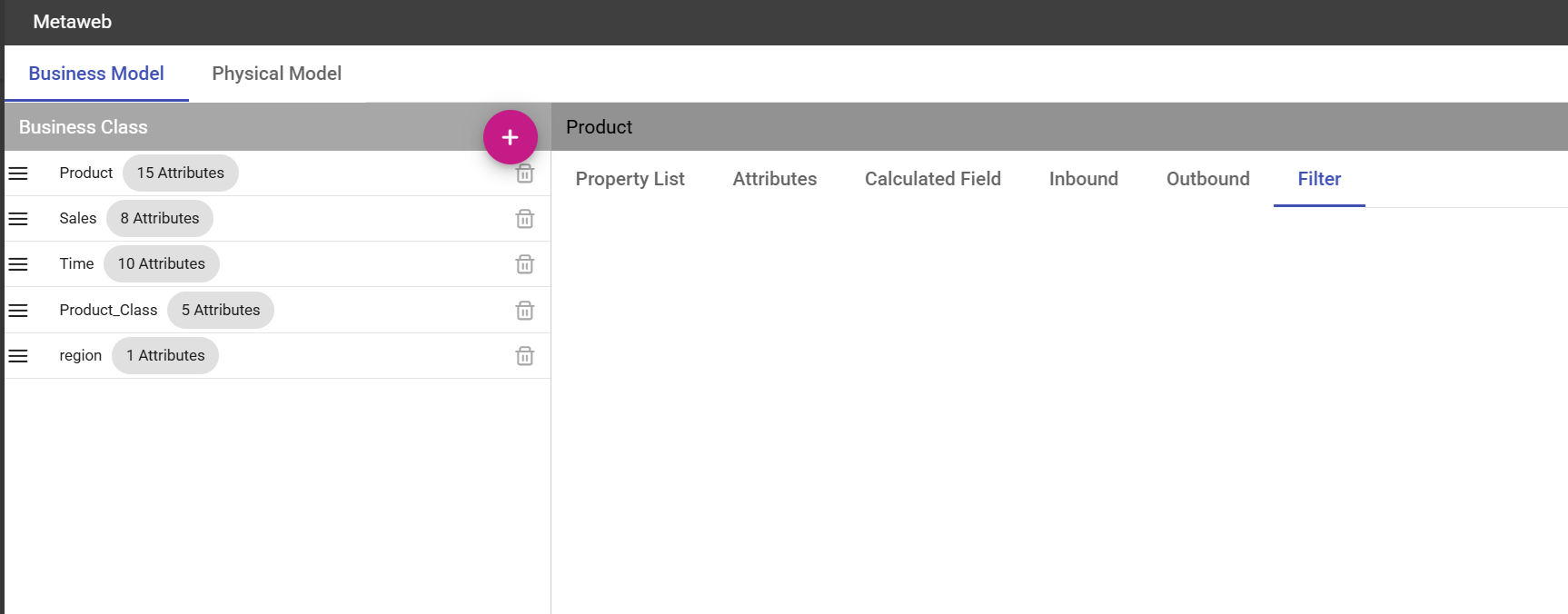This screenshot has height=614, width=1568.
Task: Click the drag handle icon beside Sales
Action: (18, 219)
